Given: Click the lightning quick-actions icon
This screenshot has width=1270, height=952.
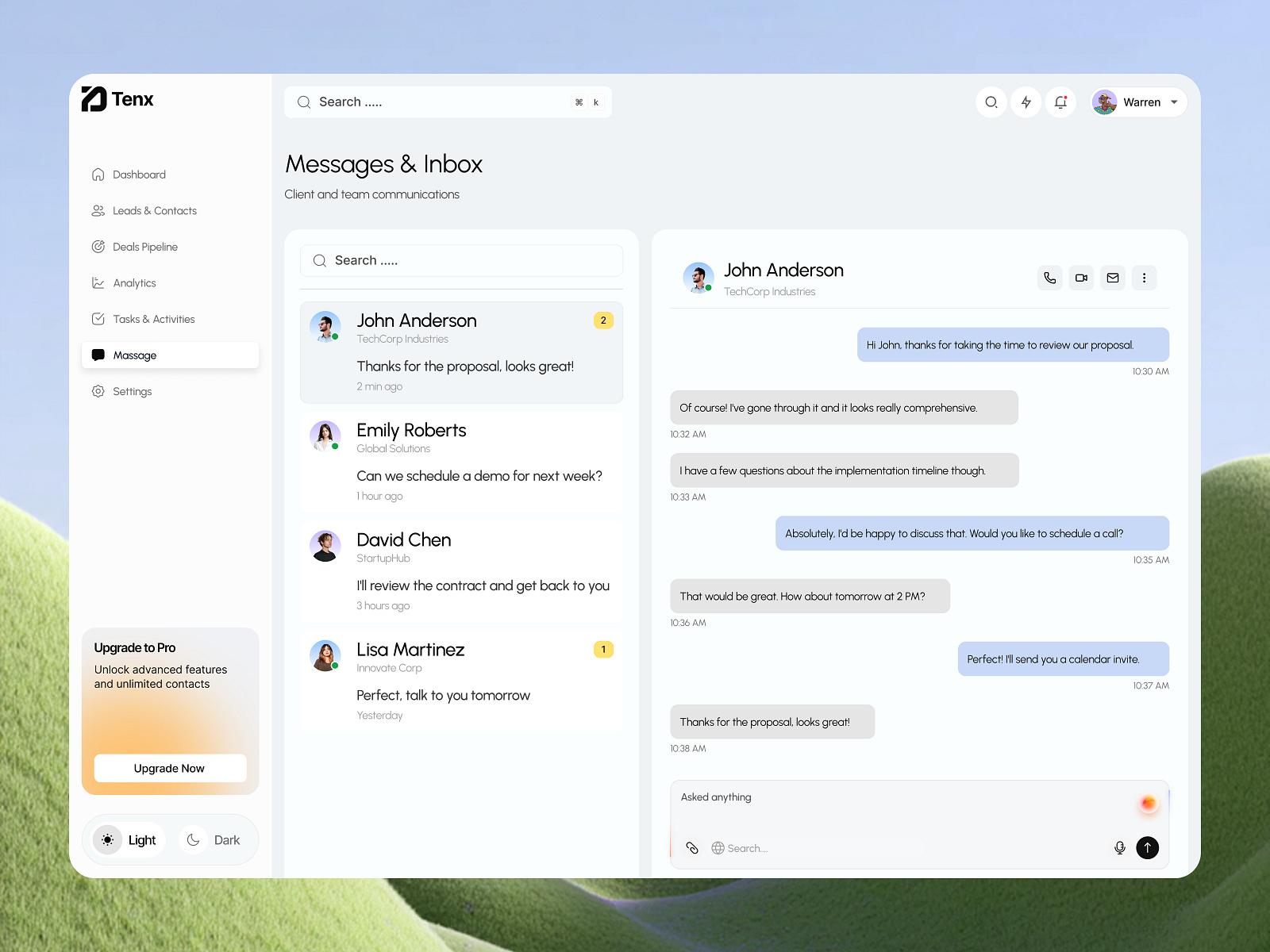Looking at the screenshot, I should tap(1026, 102).
